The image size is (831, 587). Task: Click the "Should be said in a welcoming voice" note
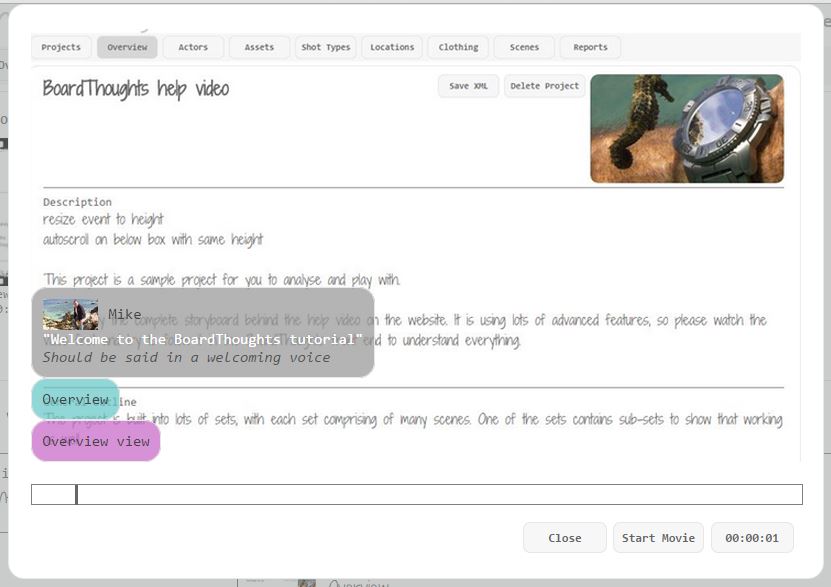tap(187, 358)
